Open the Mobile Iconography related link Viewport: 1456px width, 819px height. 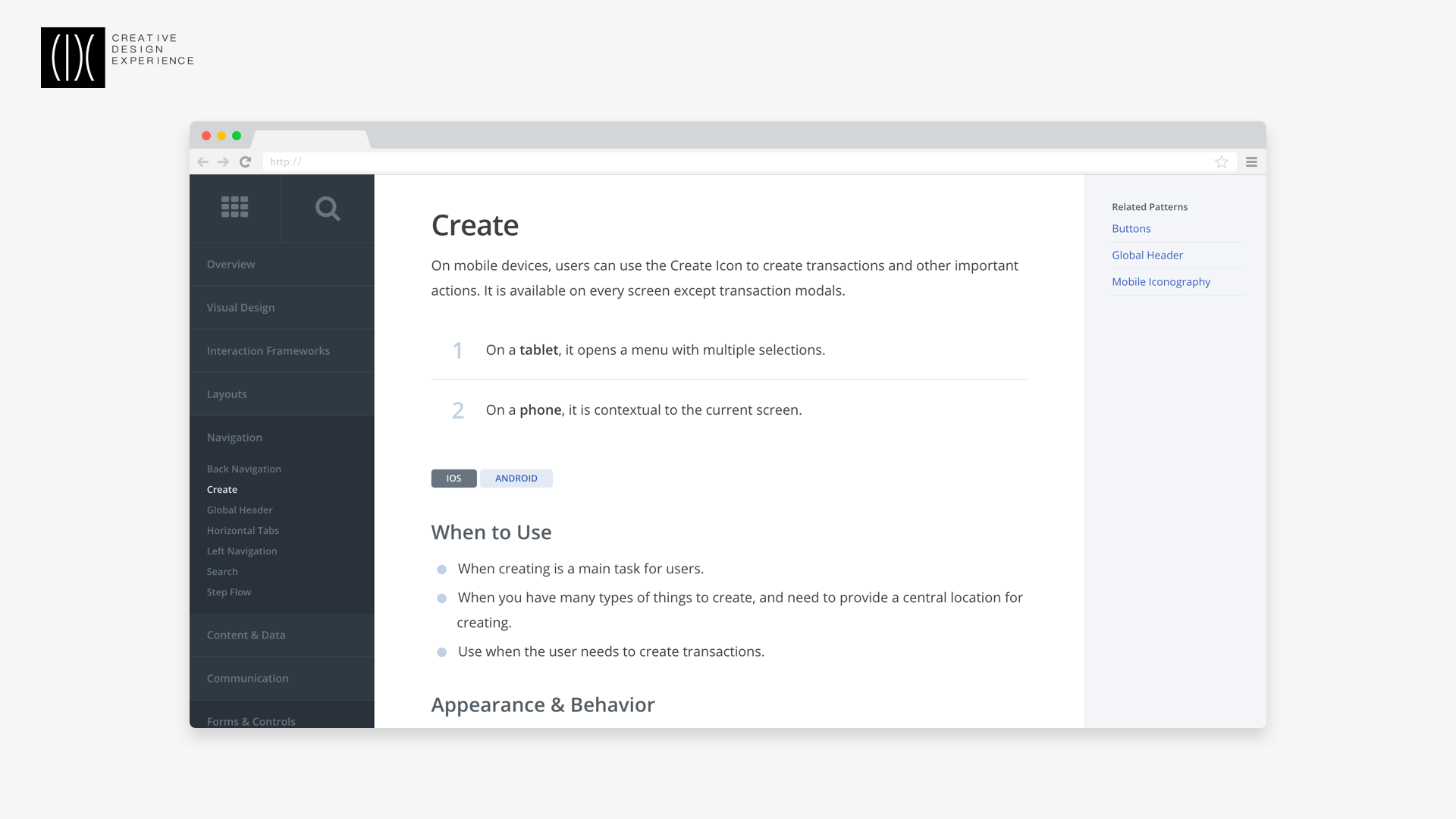coord(1161,282)
